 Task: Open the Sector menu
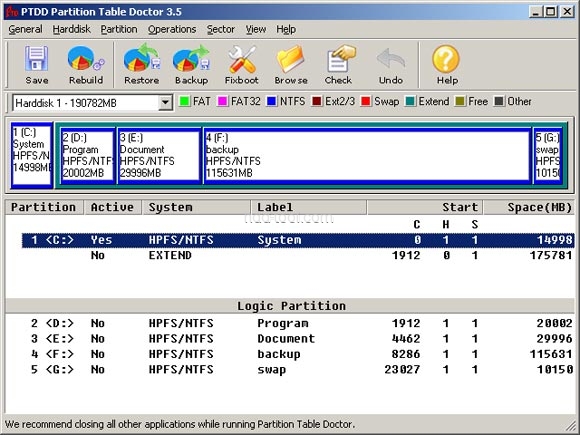pos(221,29)
